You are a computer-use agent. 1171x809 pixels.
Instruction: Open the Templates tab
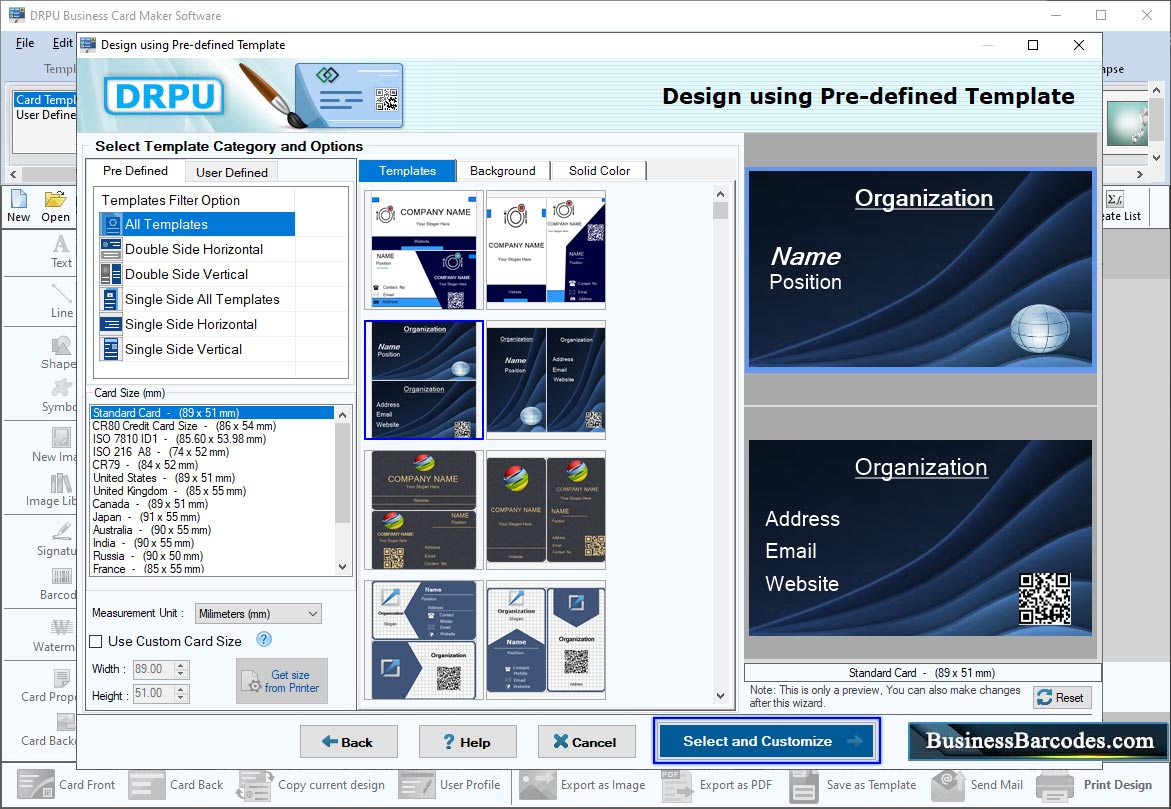[407, 170]
